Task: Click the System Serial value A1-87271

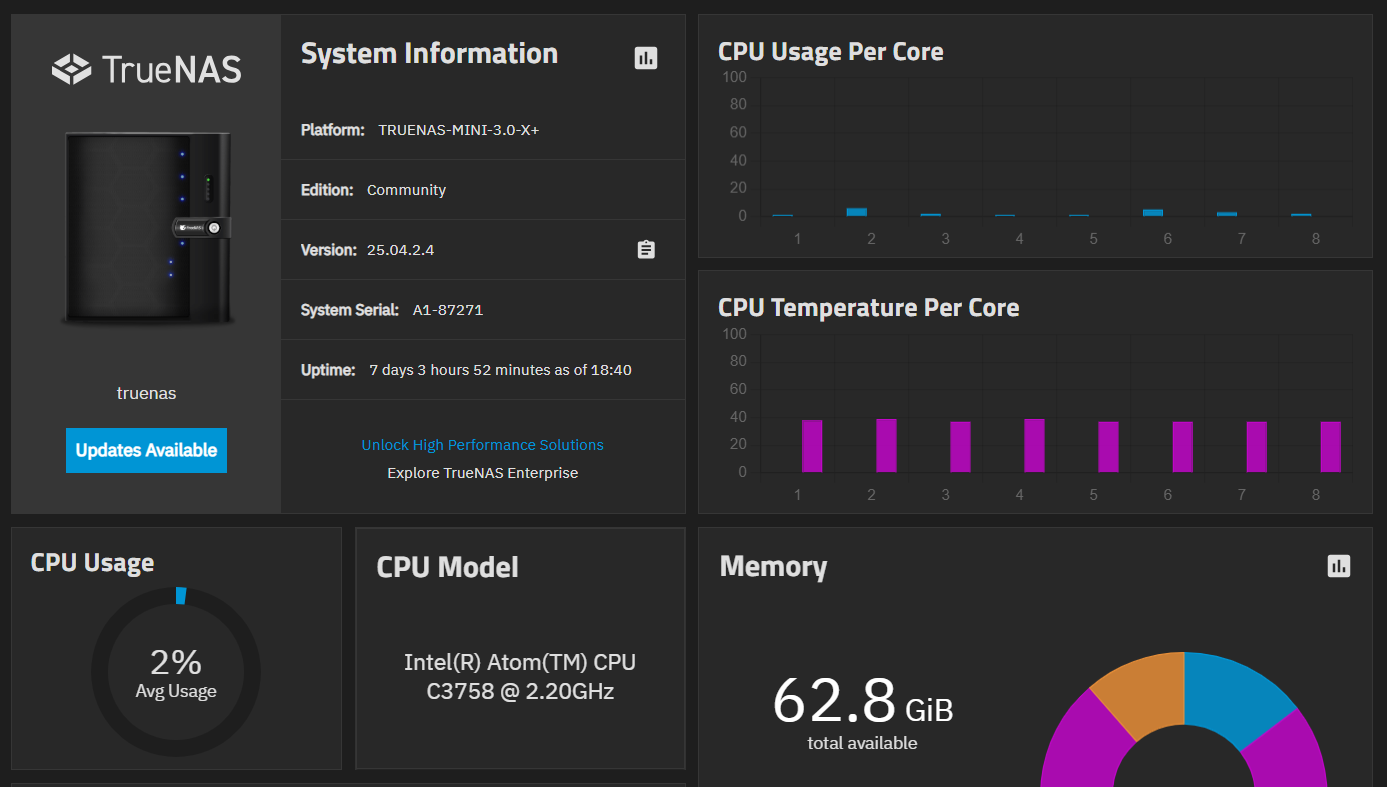Action: click(x=448, y=310)
